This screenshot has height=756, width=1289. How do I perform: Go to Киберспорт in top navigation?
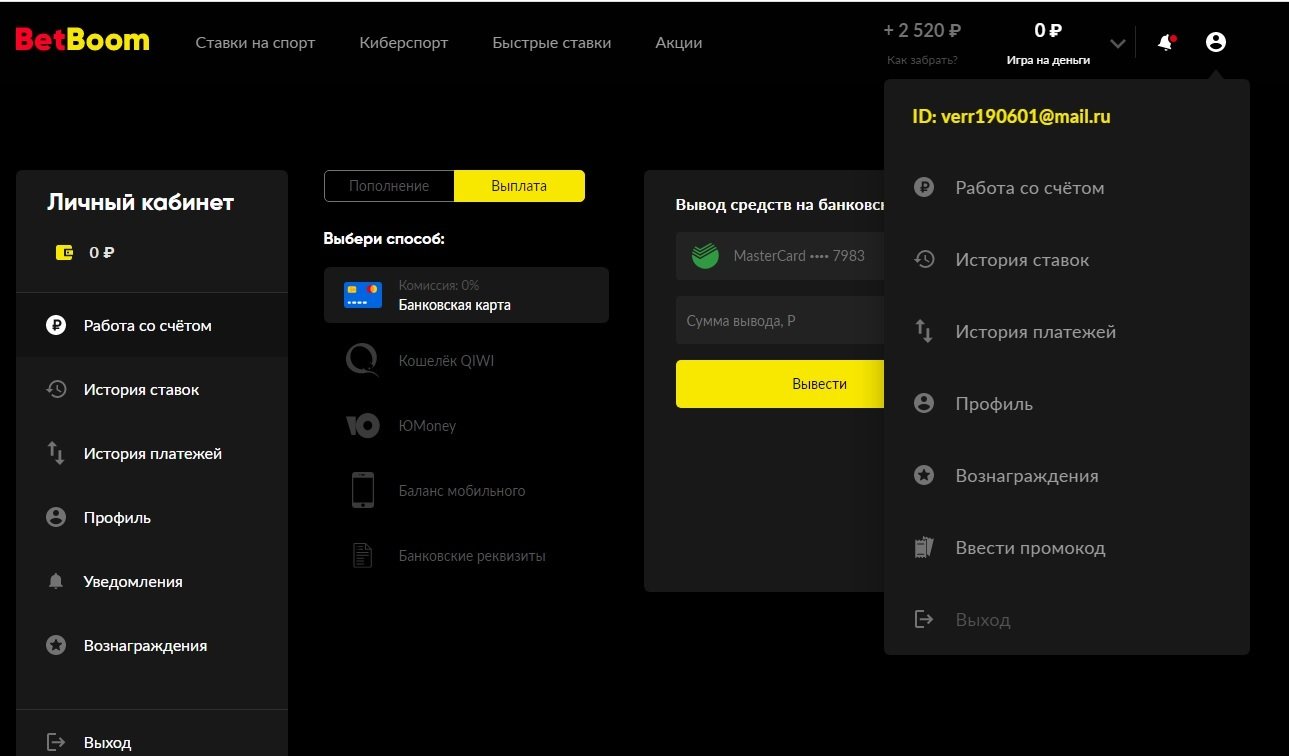pos(403,43)
